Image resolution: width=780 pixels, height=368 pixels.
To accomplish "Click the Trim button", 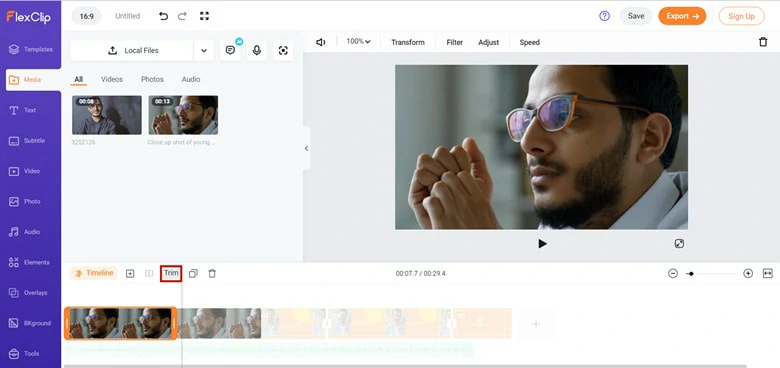I will [x=171, y=274].
